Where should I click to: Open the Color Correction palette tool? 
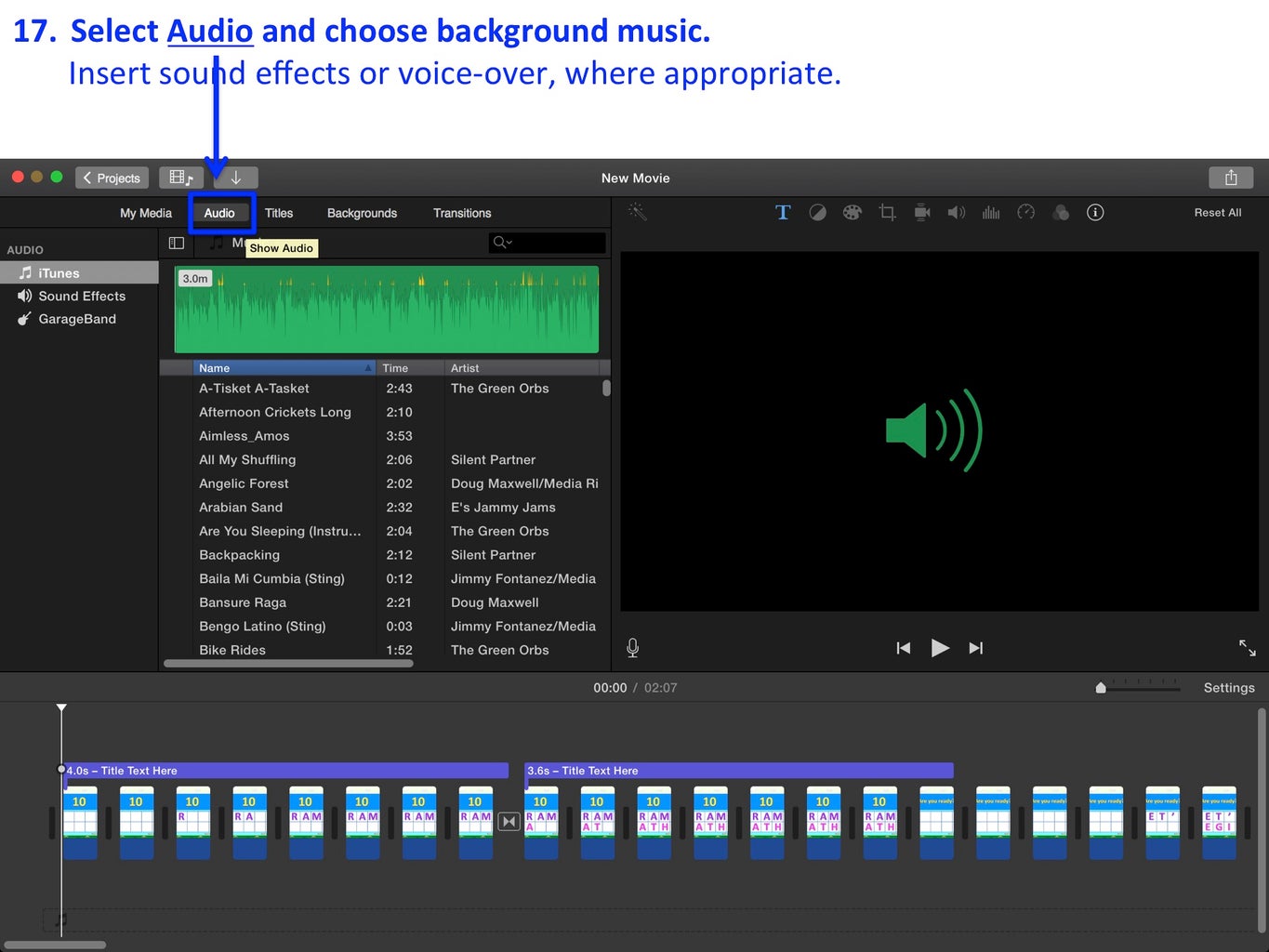(852, 212)
